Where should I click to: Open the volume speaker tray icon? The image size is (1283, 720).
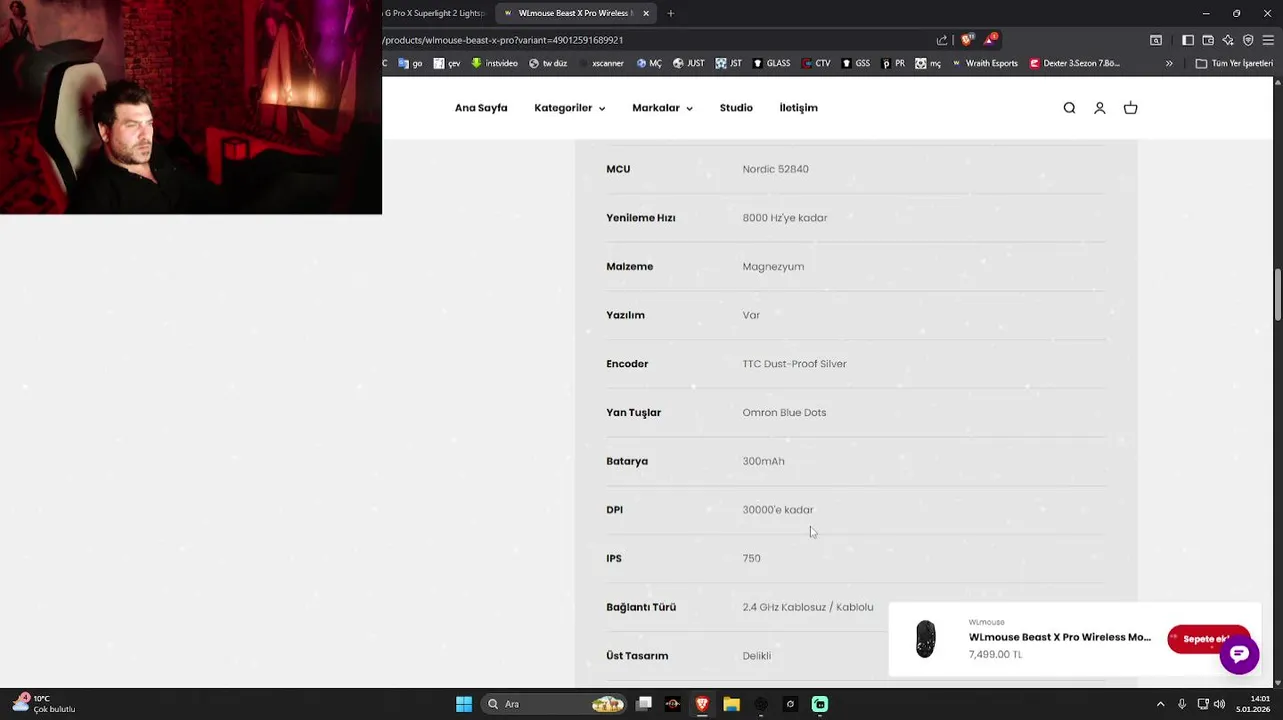click(x=1219, y=704)
